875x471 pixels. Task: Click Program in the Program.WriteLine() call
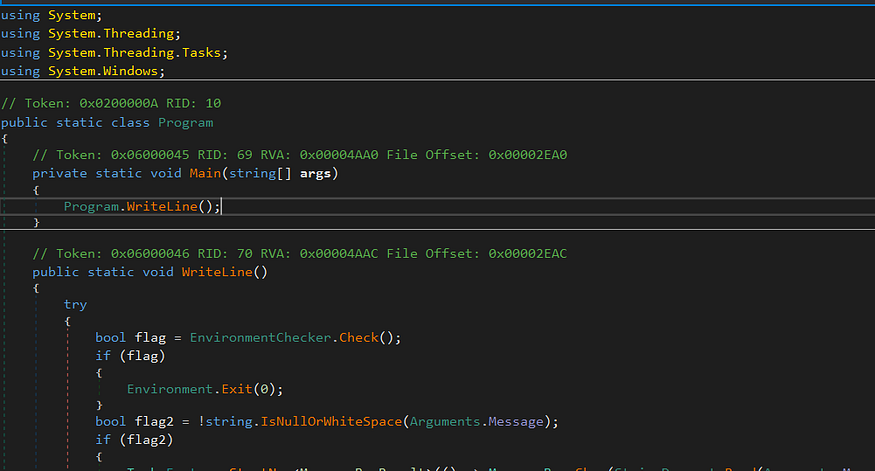[91, 206]
